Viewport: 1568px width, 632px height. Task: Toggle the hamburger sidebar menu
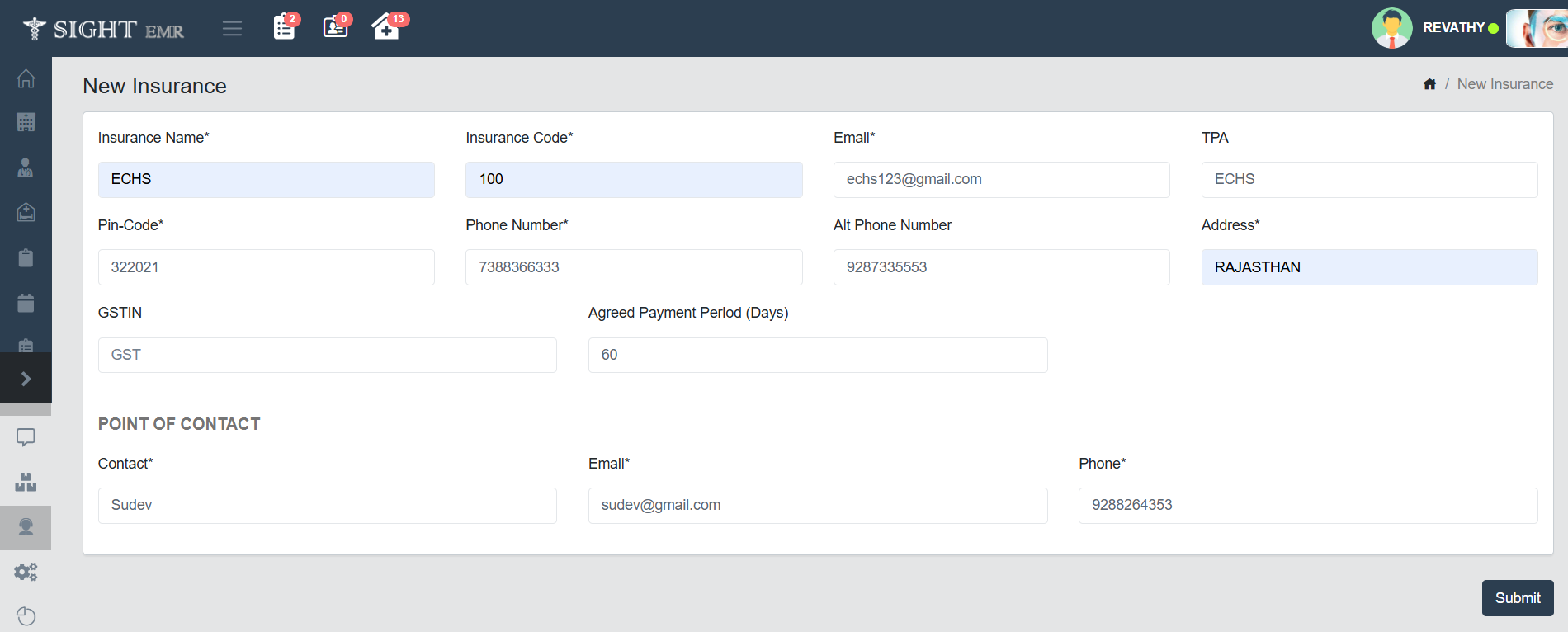[232, 29]
